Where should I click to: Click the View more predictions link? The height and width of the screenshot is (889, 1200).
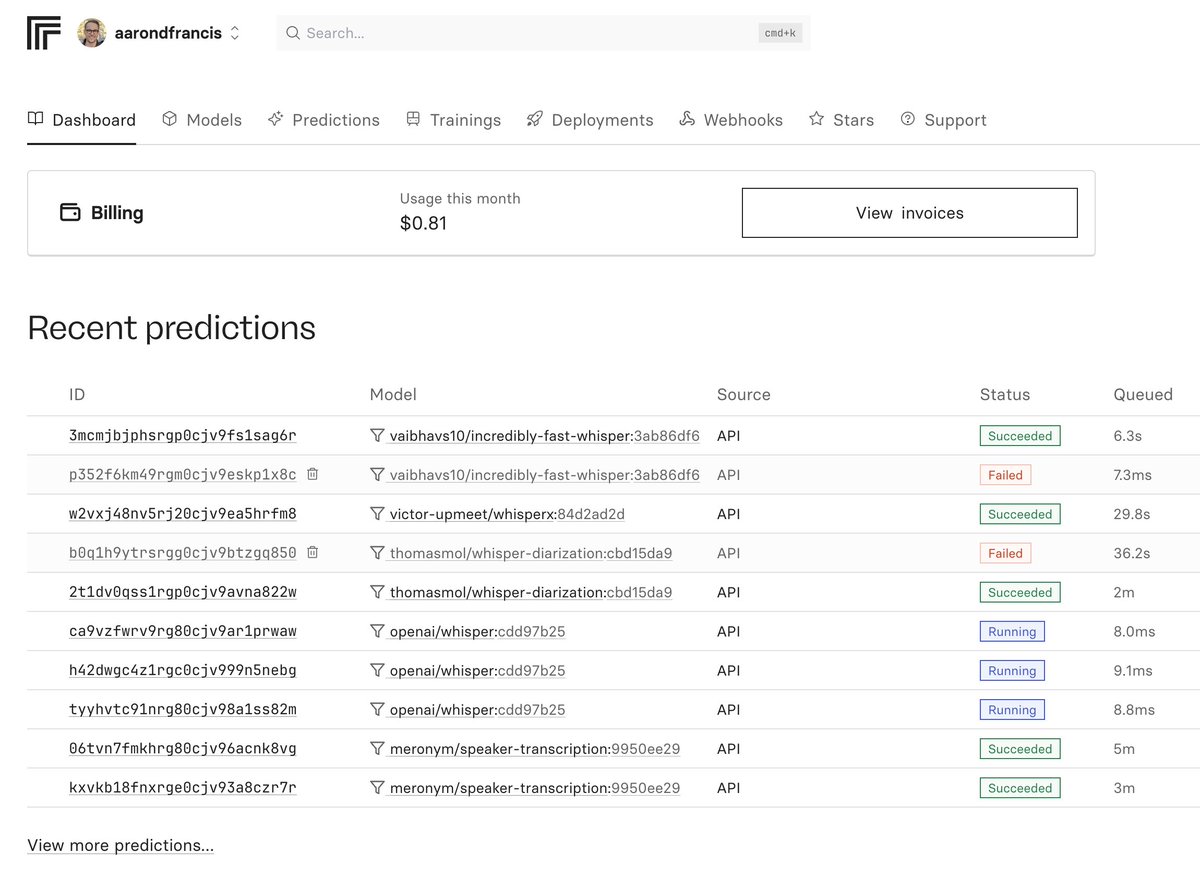(x=120, y=846)
